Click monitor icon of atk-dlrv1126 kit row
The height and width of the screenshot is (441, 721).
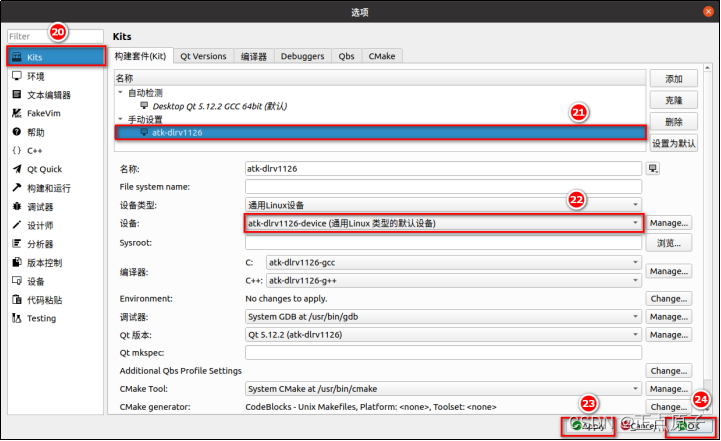144,132
